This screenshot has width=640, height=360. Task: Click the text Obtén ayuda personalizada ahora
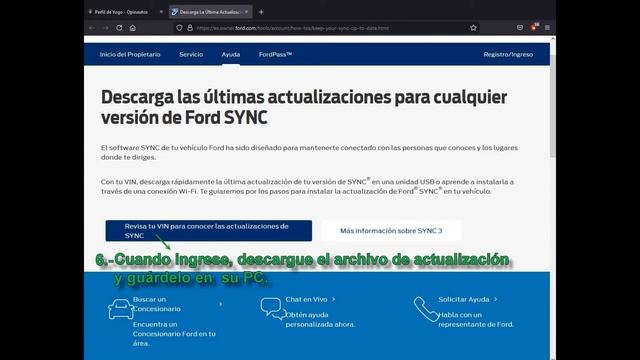[x=320, y=320]
